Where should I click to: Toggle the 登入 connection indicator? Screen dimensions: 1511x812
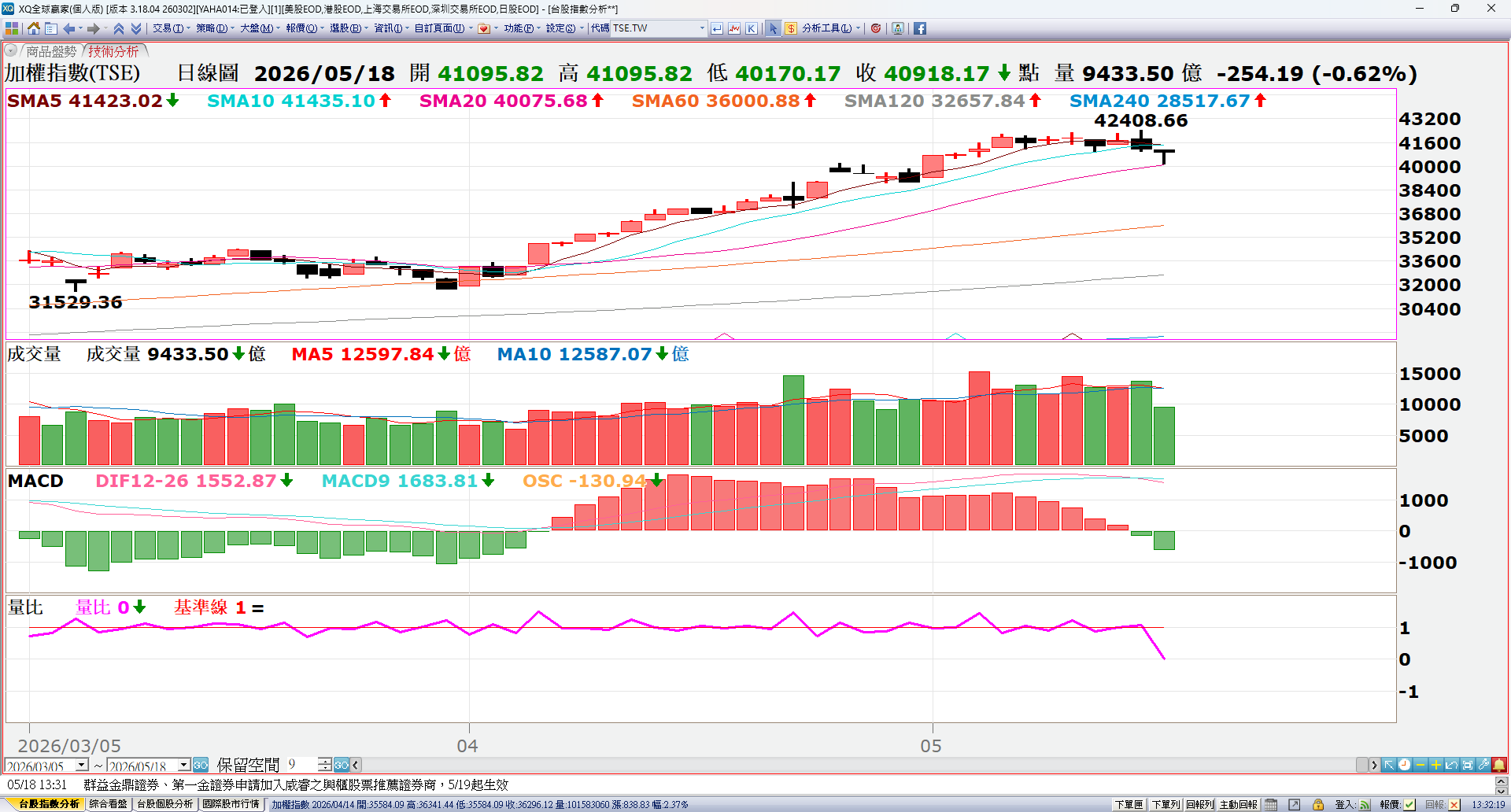point(1365,804)
